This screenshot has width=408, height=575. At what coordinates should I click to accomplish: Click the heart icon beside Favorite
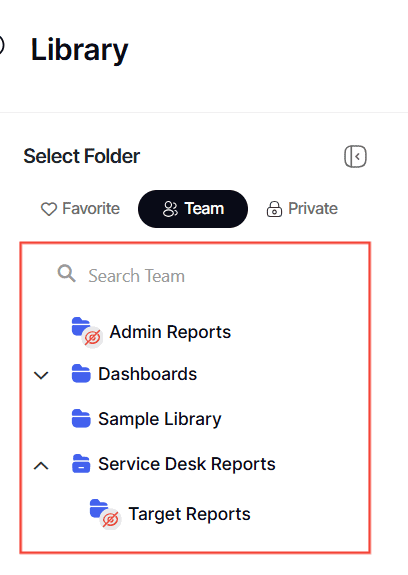(49, 209)
